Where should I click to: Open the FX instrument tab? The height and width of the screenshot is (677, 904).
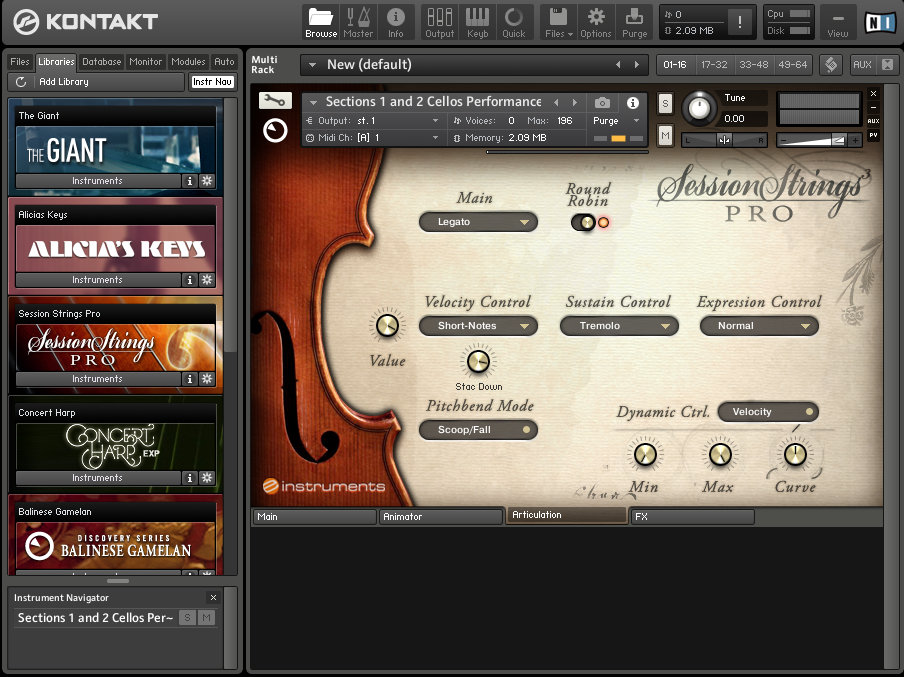pos(692,517)
